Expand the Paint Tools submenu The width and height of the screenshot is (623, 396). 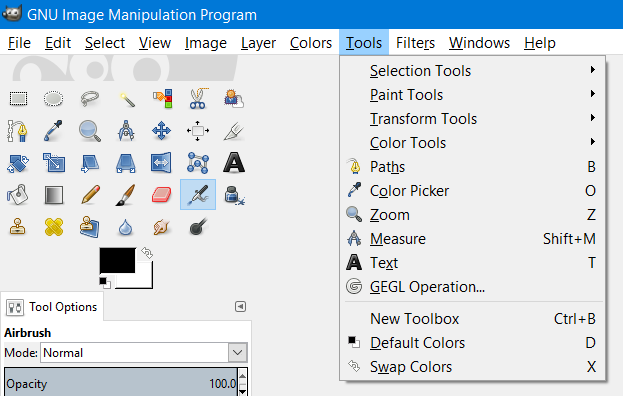[x=472, y=95]
